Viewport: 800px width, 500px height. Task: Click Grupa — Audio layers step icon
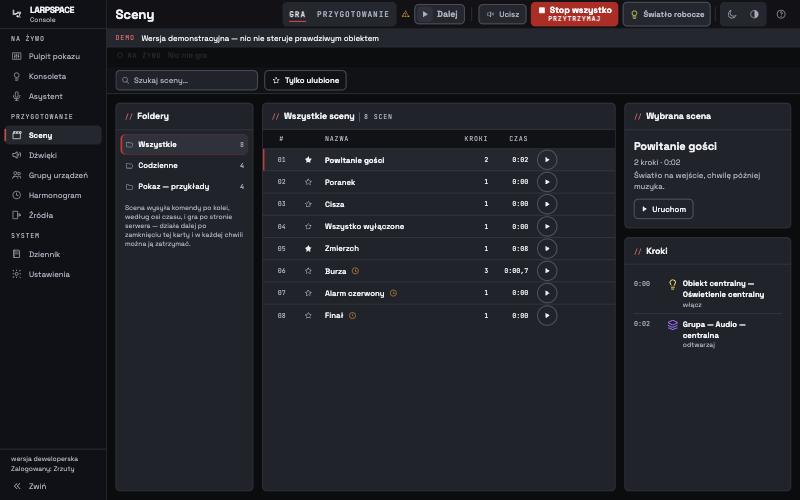672,324
